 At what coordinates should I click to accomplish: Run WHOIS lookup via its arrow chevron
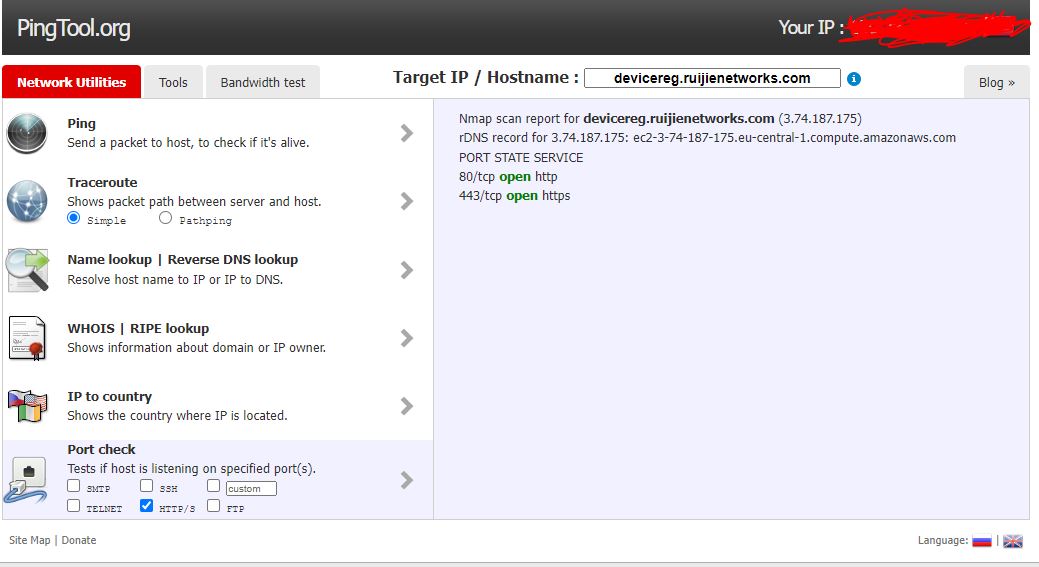coord(406,338)
